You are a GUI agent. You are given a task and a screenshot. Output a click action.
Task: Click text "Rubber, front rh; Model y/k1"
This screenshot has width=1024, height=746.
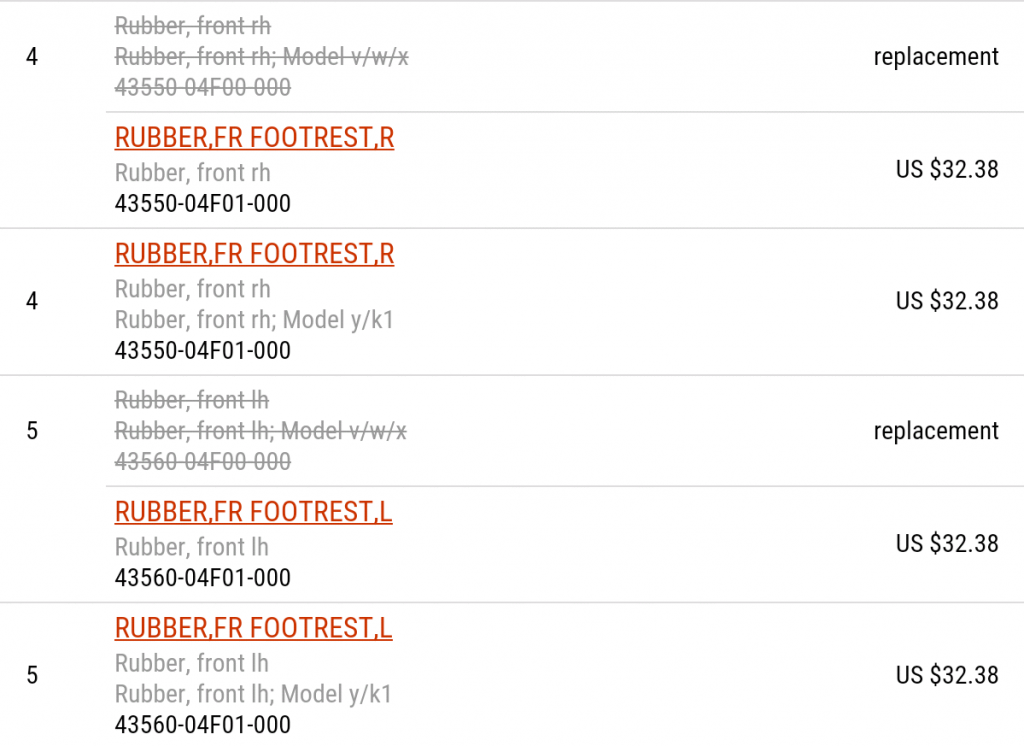pos(254,320)
